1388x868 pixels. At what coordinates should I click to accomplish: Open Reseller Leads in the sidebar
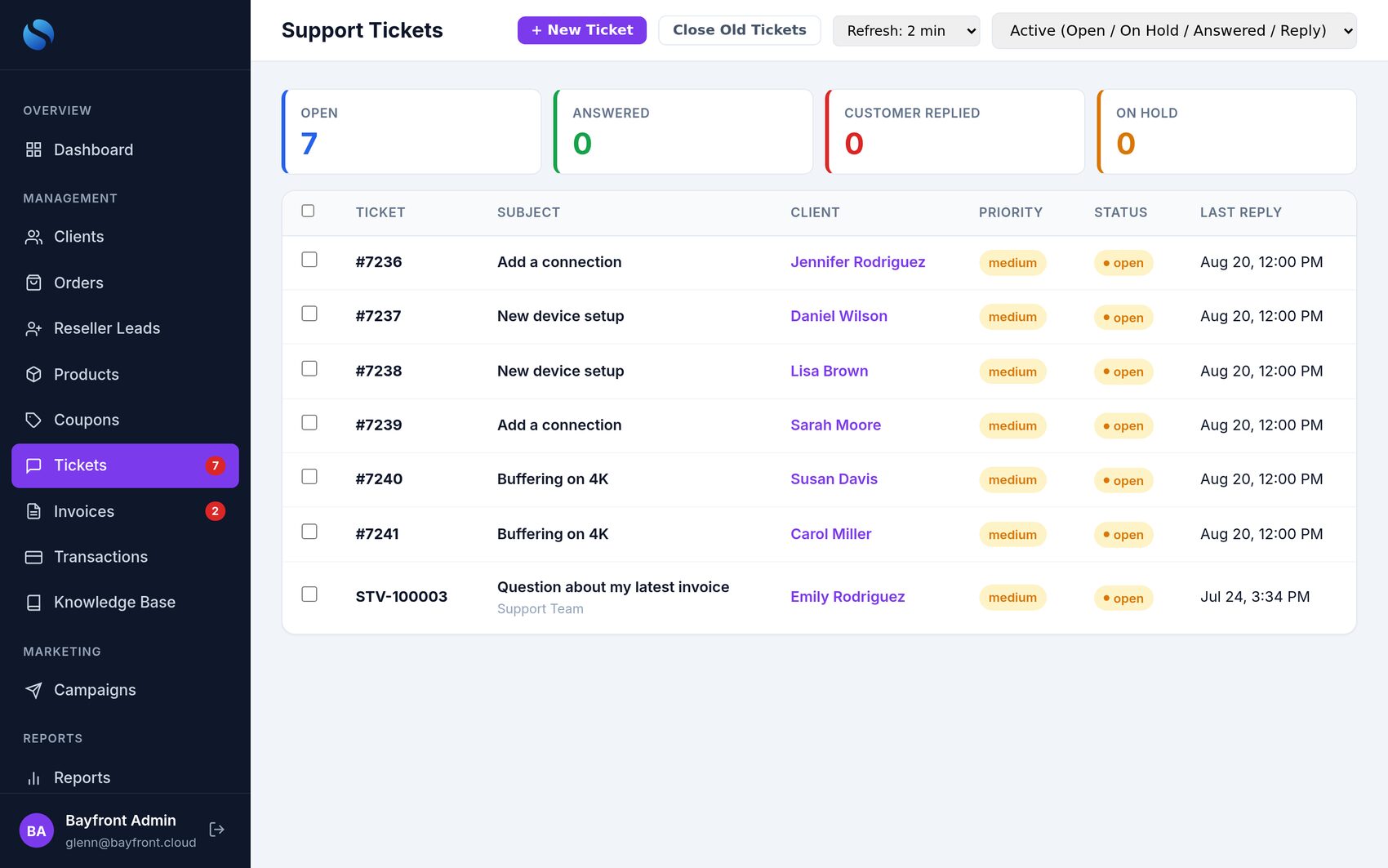click(125, 328)
